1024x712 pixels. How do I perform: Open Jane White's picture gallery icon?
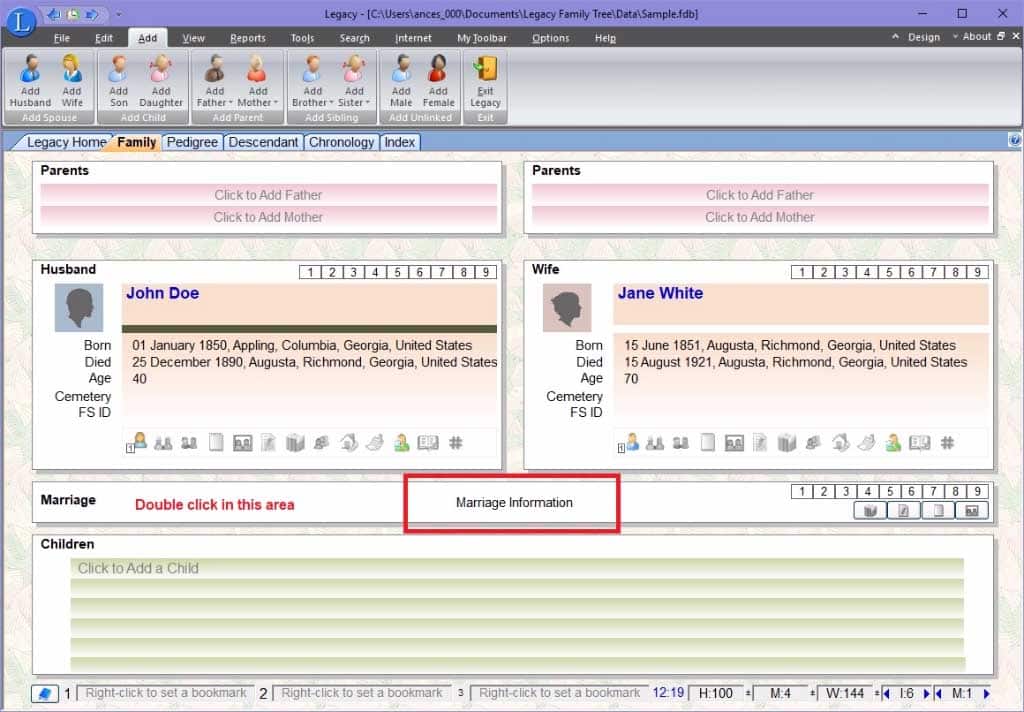coord(734,444)
